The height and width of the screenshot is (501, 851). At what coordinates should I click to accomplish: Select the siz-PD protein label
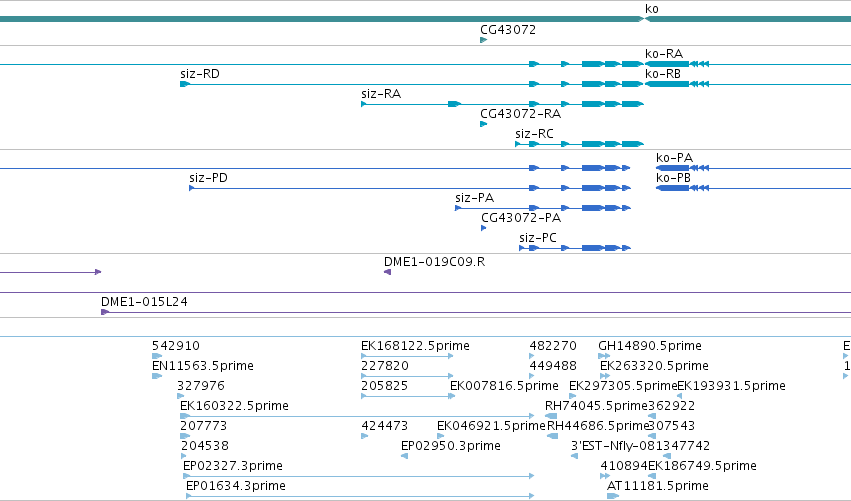coord(208,178)
